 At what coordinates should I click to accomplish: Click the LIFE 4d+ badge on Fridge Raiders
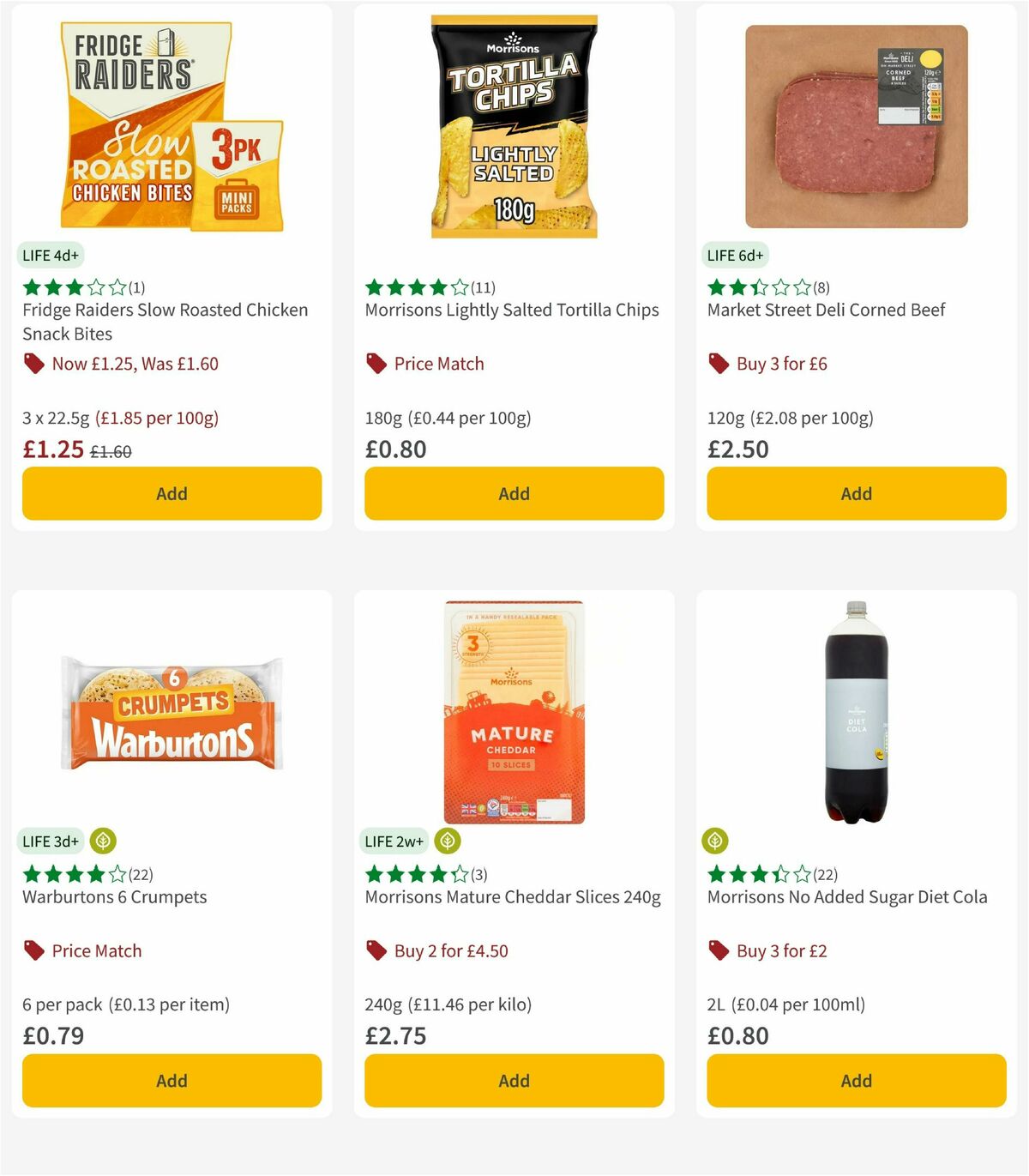pyautogui.click(x=49, y=255)
